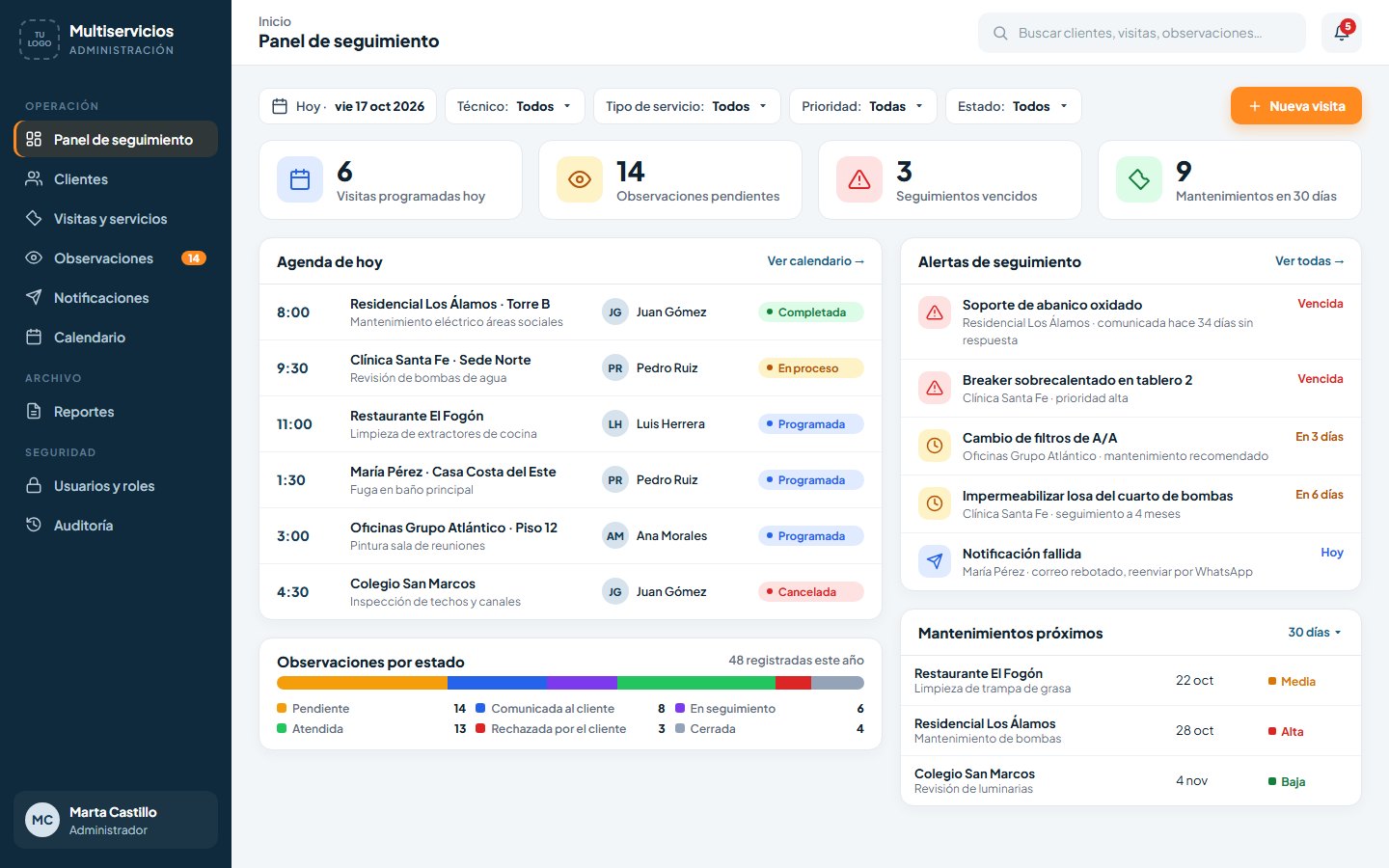Open Reportes in the sidebar

tap(116, 412)
